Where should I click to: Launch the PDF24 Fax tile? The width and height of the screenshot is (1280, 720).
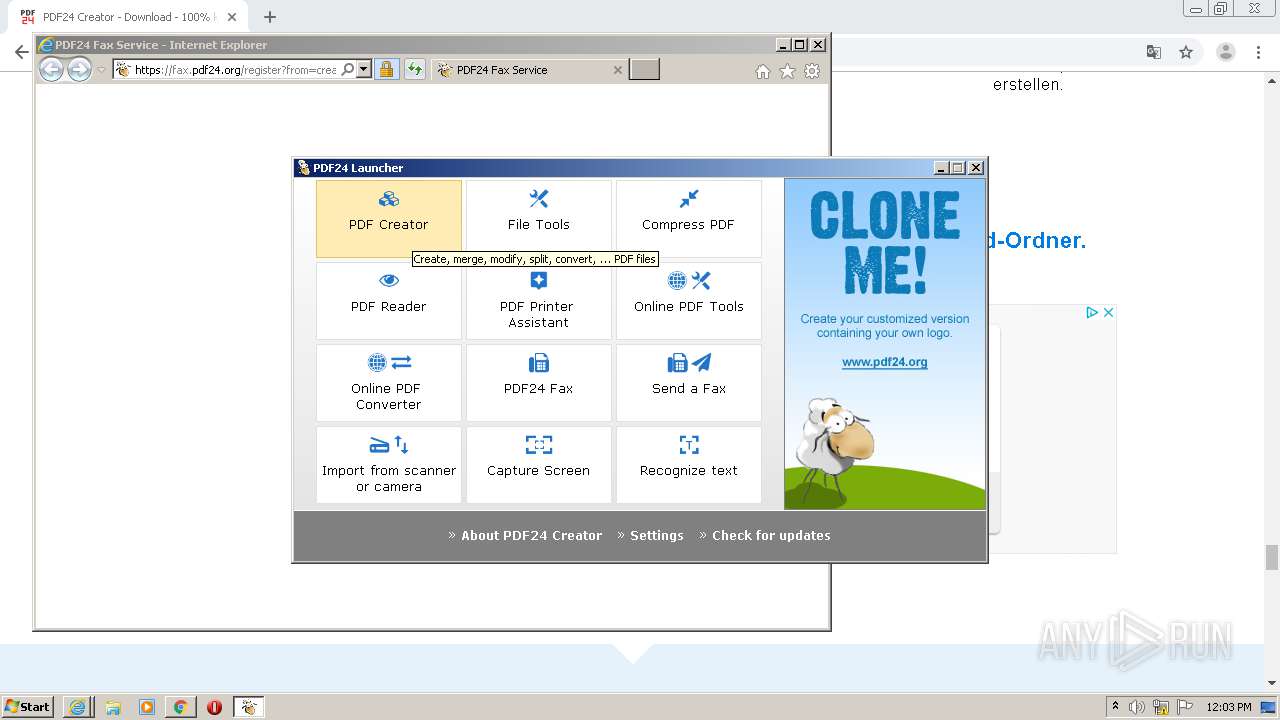point(539,383)
